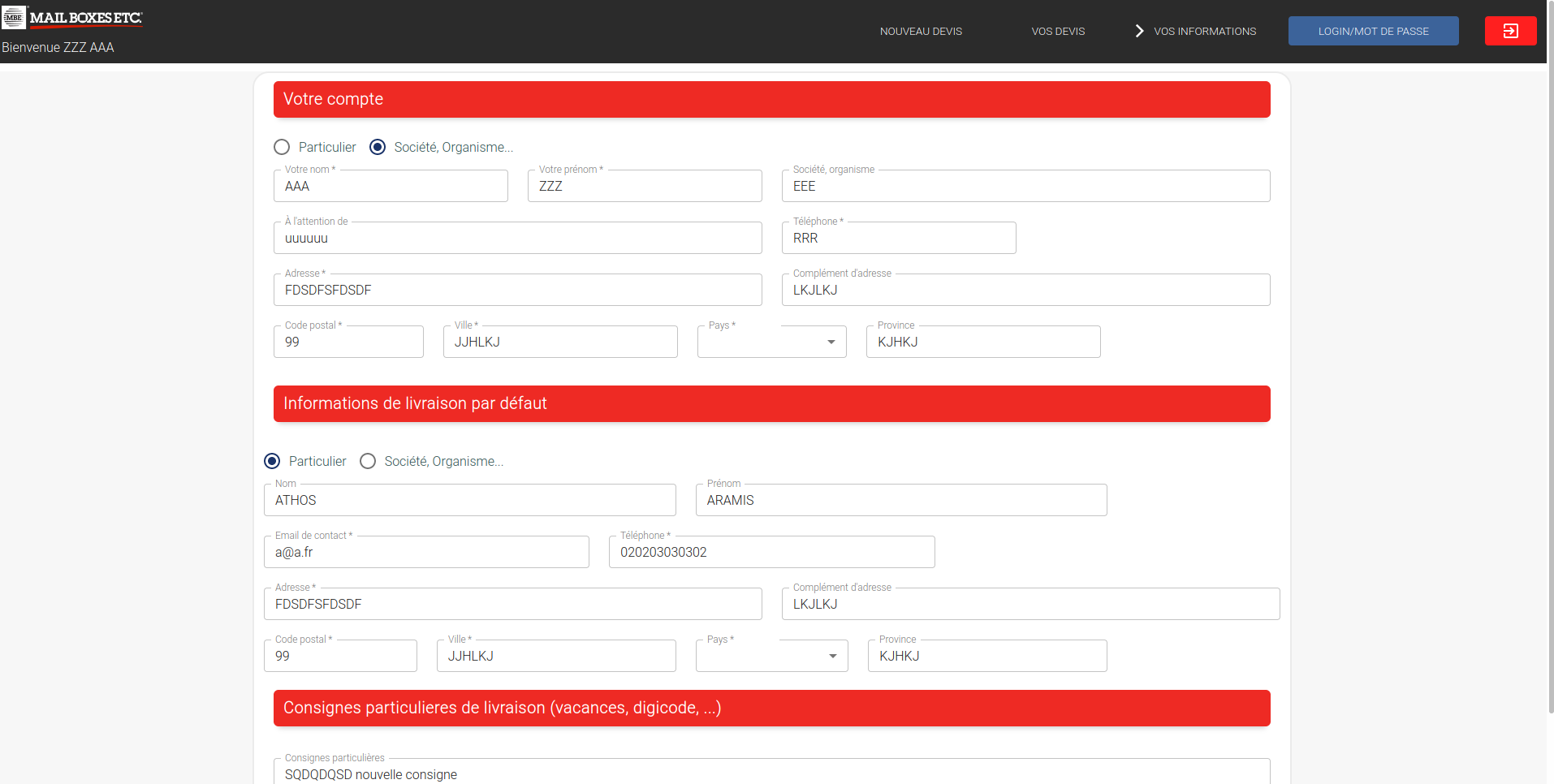Select Particulier in Votre compte section
Screen dimensions: 1554x784
282,147
